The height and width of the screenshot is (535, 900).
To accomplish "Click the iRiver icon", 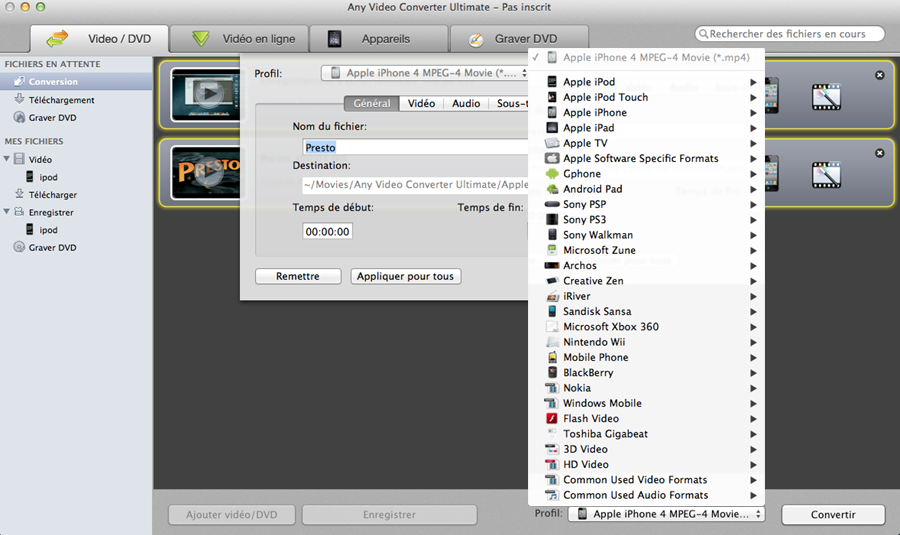I will tap(552, 296).
